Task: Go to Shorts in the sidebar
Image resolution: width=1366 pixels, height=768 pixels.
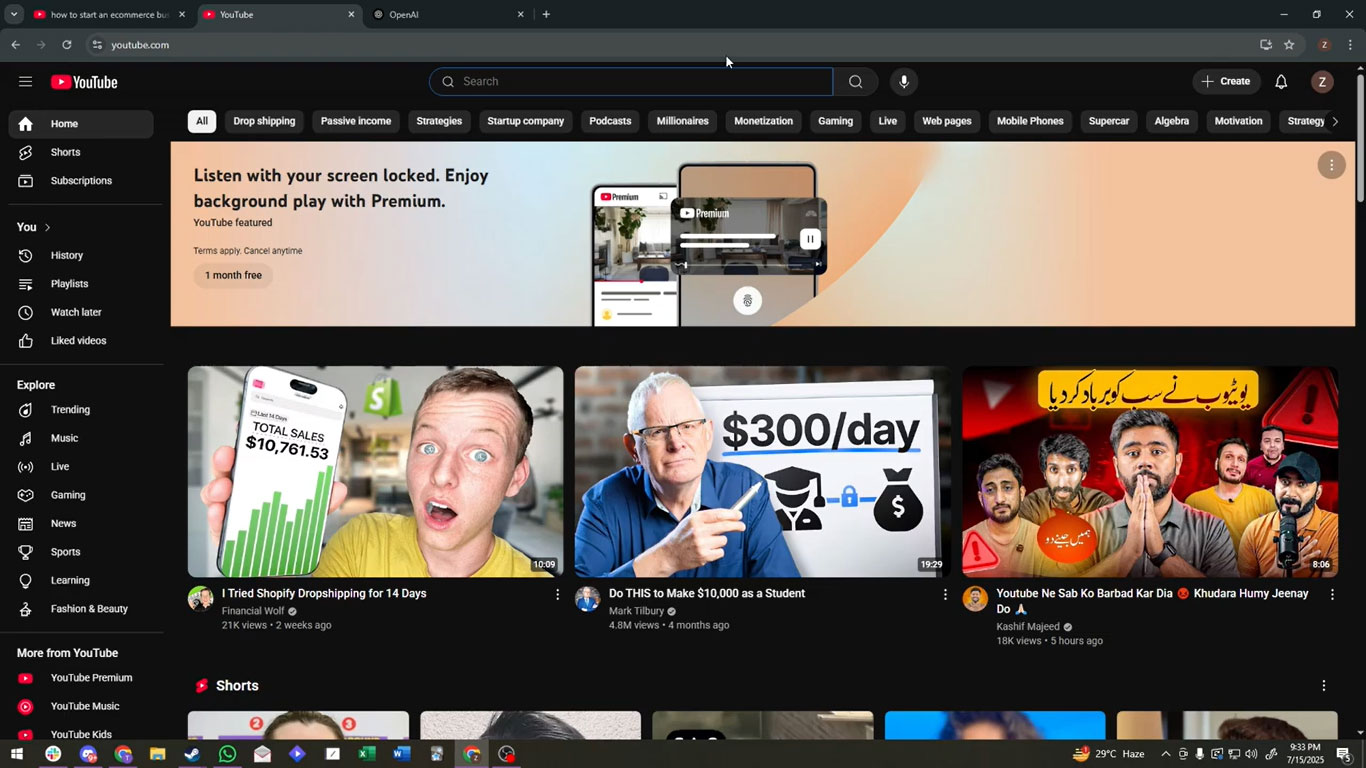Action: [81, 152]
